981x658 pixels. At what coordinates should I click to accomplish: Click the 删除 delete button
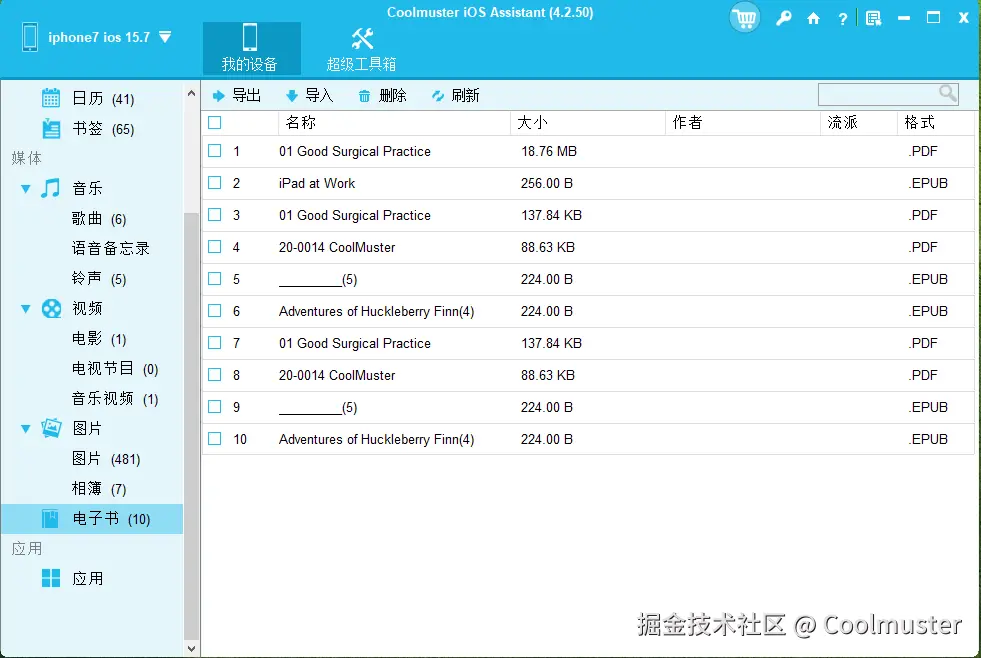(382, 96)
